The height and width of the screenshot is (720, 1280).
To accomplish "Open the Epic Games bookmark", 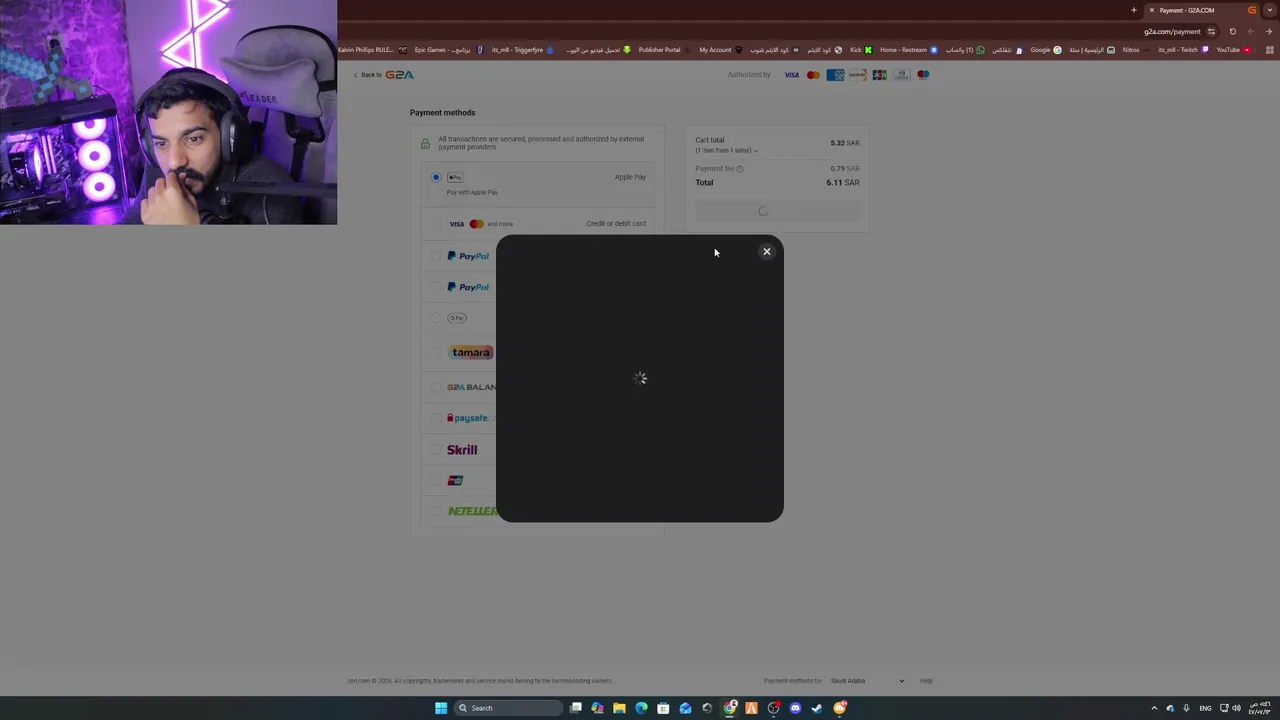I will pos(448,50).
